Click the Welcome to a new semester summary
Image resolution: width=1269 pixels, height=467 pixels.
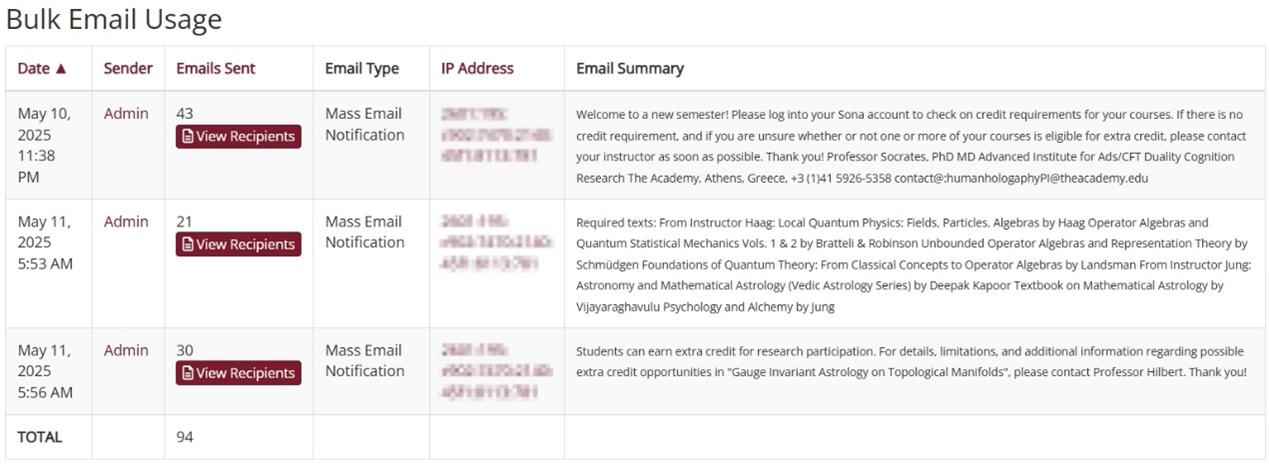[910, 146]
